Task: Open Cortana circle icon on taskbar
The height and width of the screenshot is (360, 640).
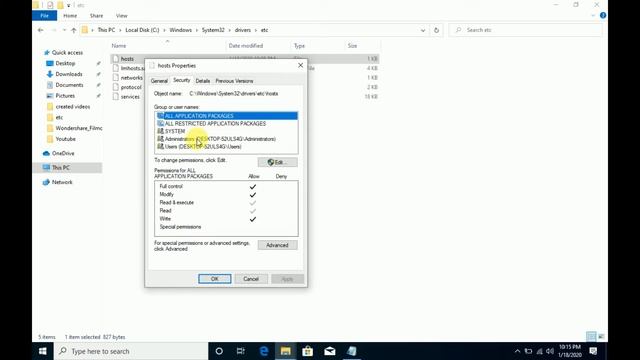Action: 219,351
